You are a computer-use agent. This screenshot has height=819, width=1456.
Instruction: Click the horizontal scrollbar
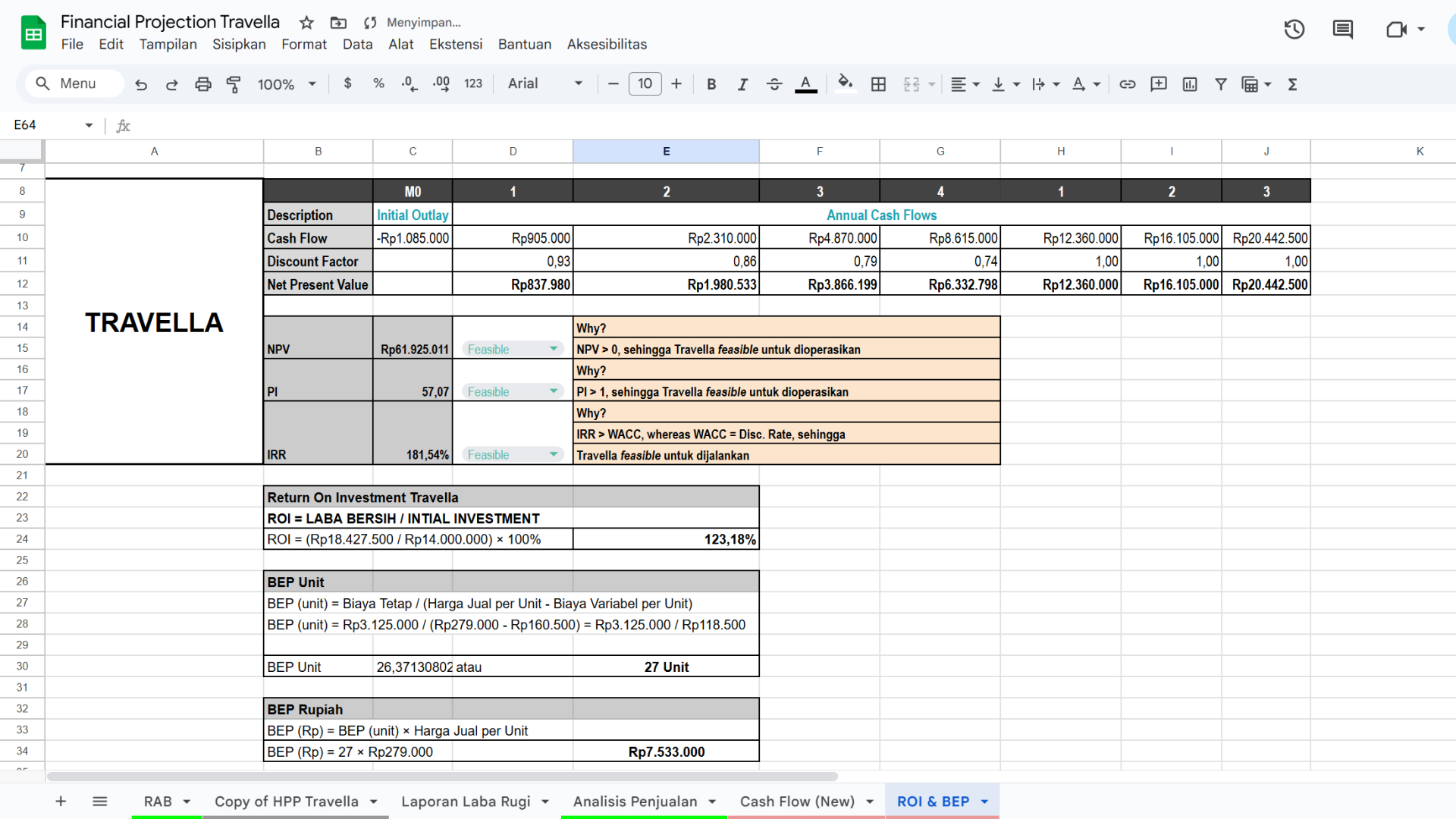(x=442, y=776)
